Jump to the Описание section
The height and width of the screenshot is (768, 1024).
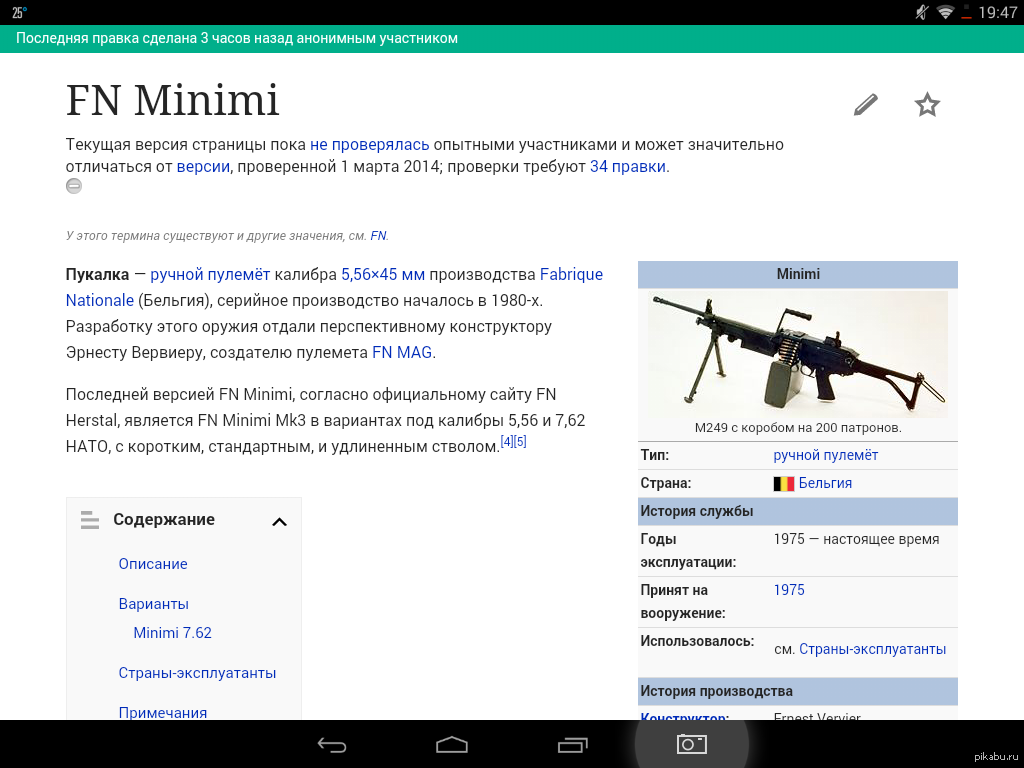pos(153,564)
